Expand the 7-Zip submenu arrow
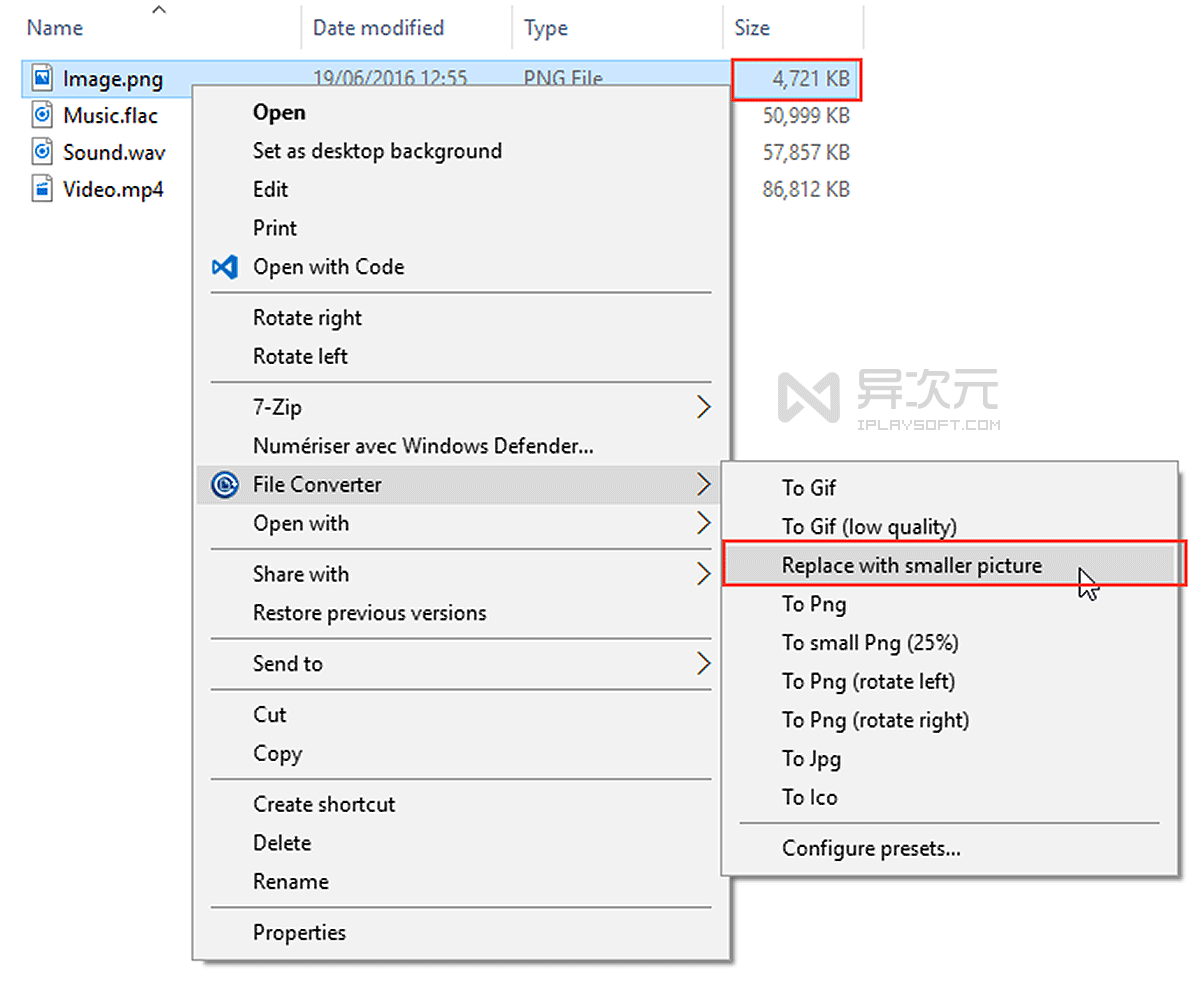Image resolution: width=1200 pixels, height=982 pixels. (703, 407)
